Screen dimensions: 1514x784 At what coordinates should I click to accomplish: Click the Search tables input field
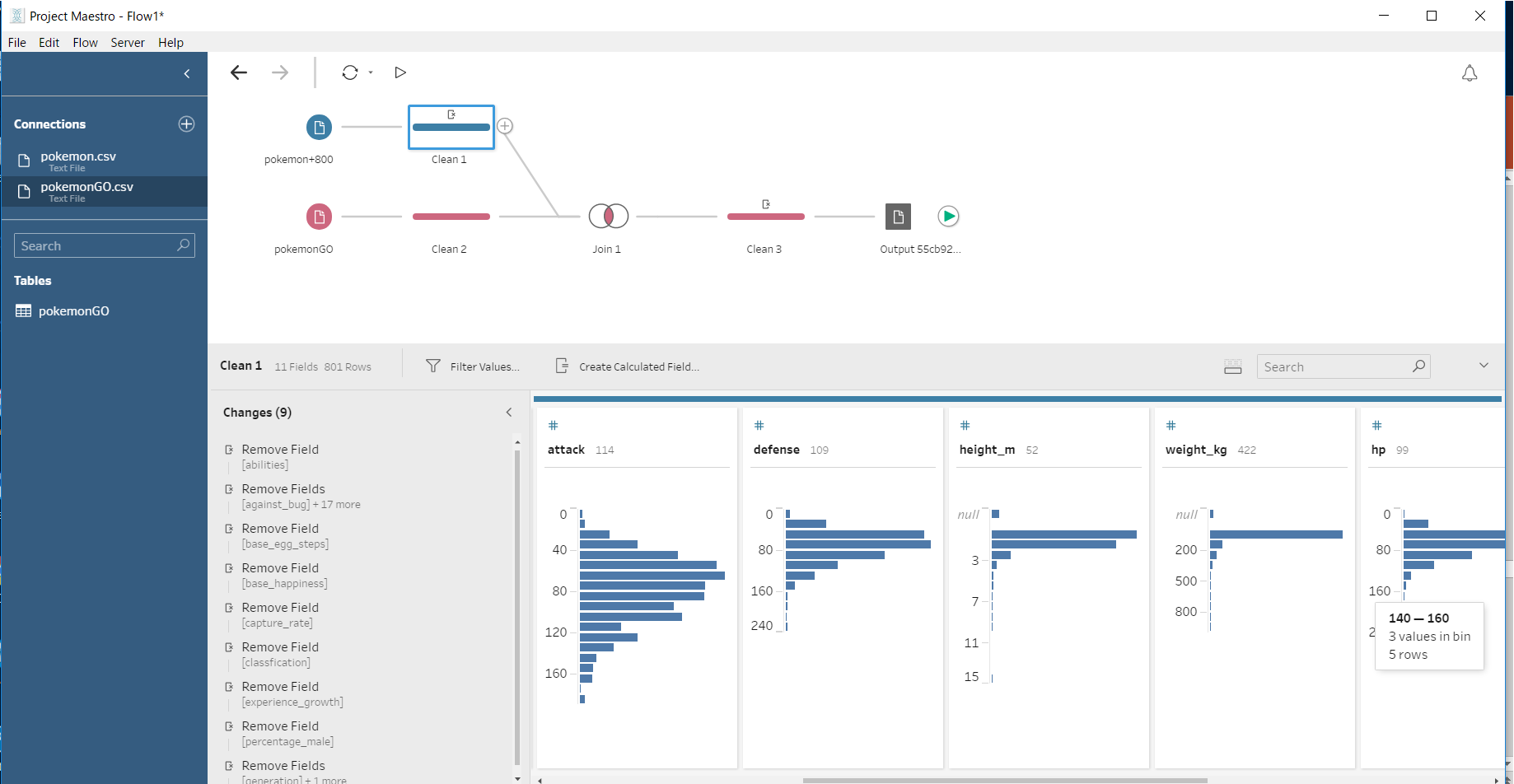point(105,245)
